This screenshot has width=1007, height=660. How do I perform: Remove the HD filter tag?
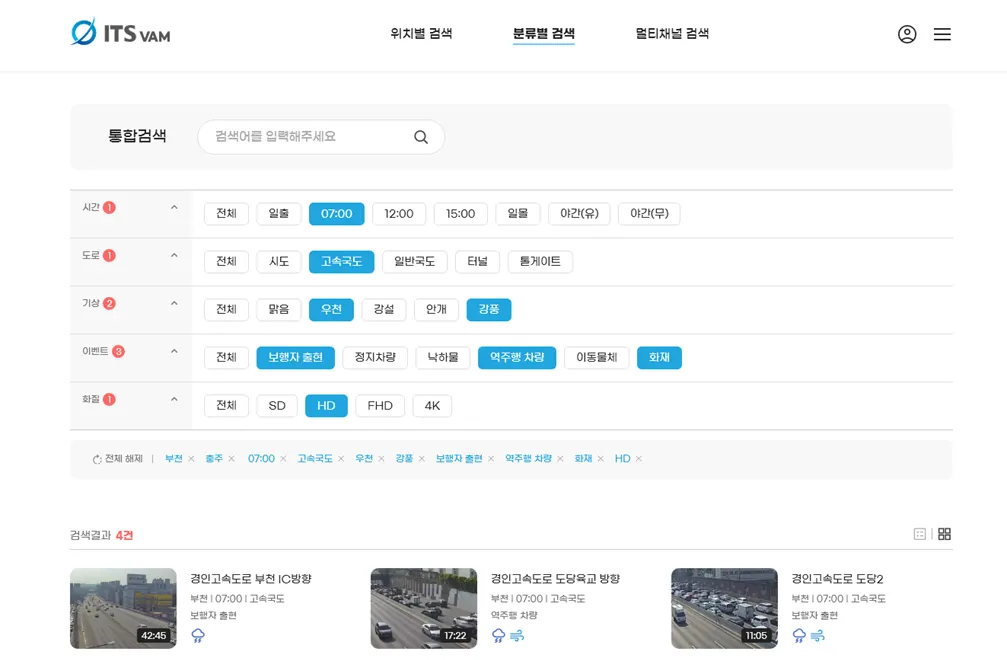[x=639, y=459]
